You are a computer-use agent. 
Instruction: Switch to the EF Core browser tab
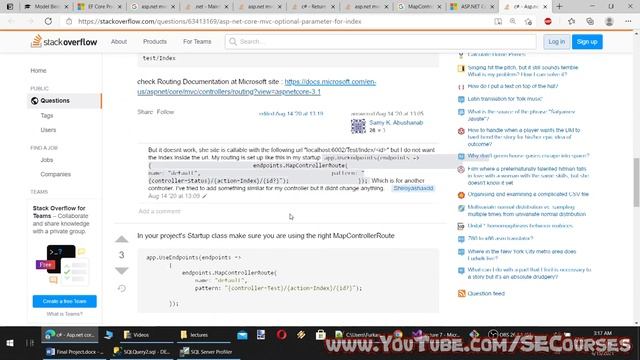100,7
